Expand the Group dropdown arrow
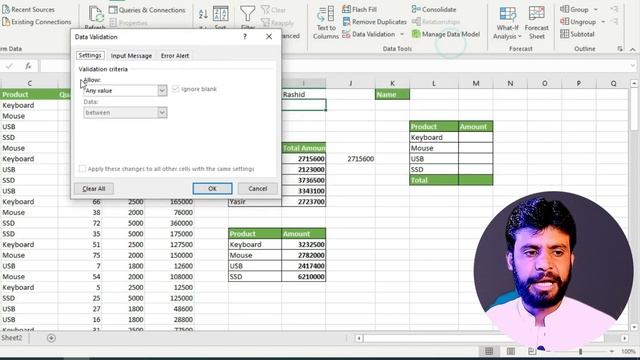Screen dimensions: 640x360 coord(596,9)
